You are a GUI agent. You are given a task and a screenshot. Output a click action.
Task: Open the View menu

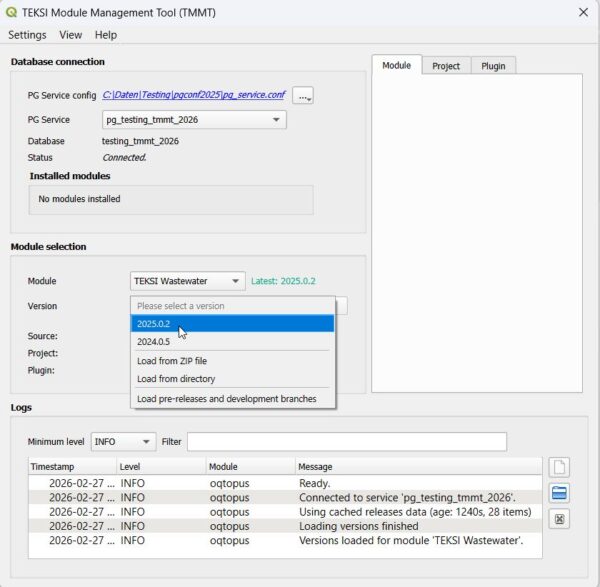tap(70, 34)
